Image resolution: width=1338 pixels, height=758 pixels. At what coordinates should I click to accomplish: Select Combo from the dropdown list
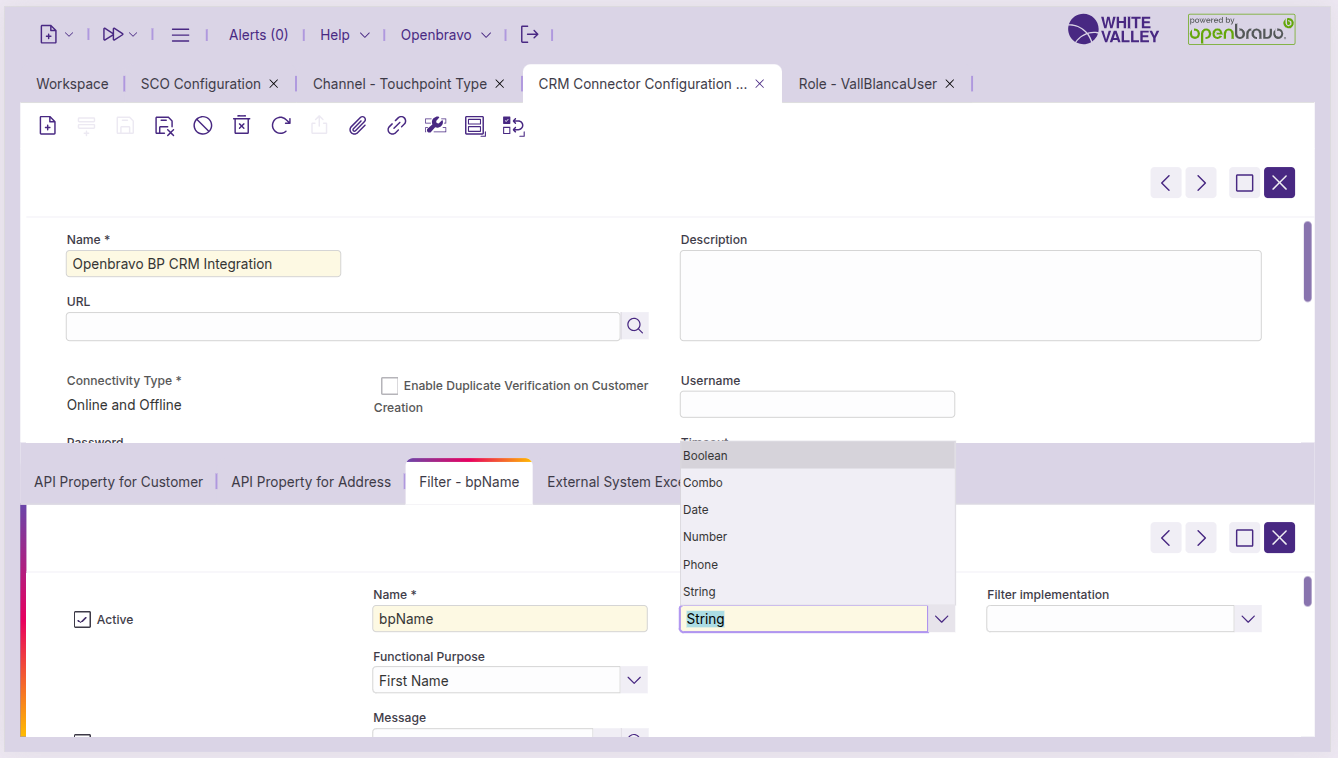point(703,483)
